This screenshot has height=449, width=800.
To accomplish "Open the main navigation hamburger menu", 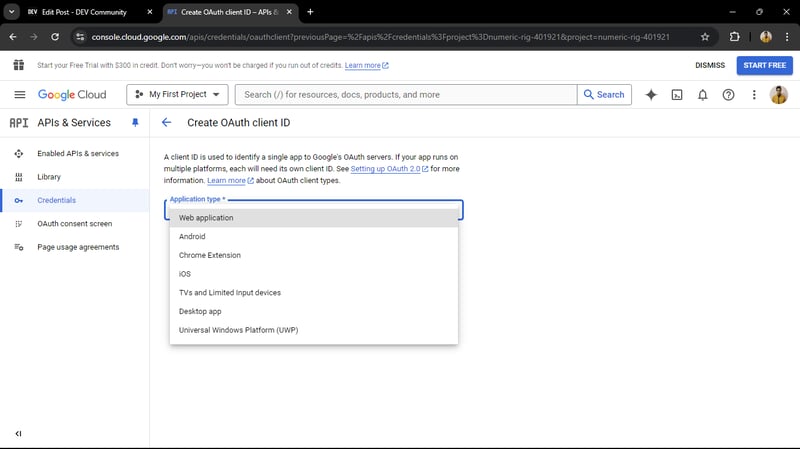I will pos(19,94).
